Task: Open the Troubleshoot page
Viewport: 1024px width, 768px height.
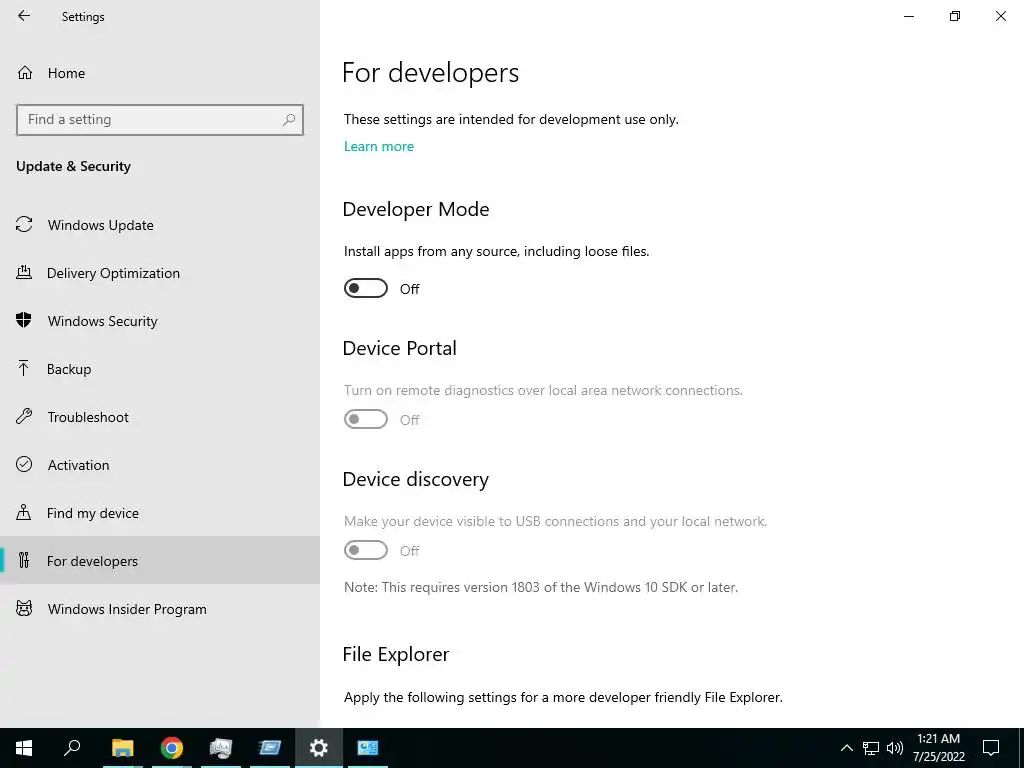Action: coord(160,417)
